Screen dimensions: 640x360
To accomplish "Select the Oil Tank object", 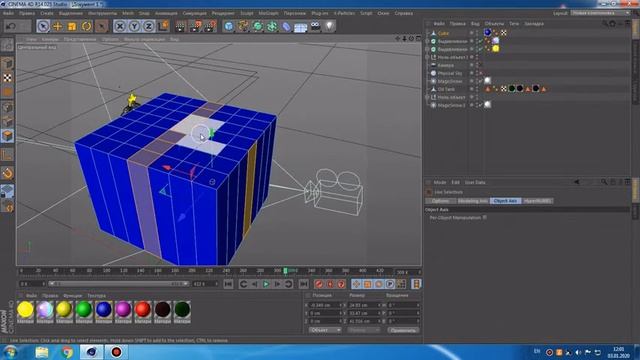I will point(446,89).
